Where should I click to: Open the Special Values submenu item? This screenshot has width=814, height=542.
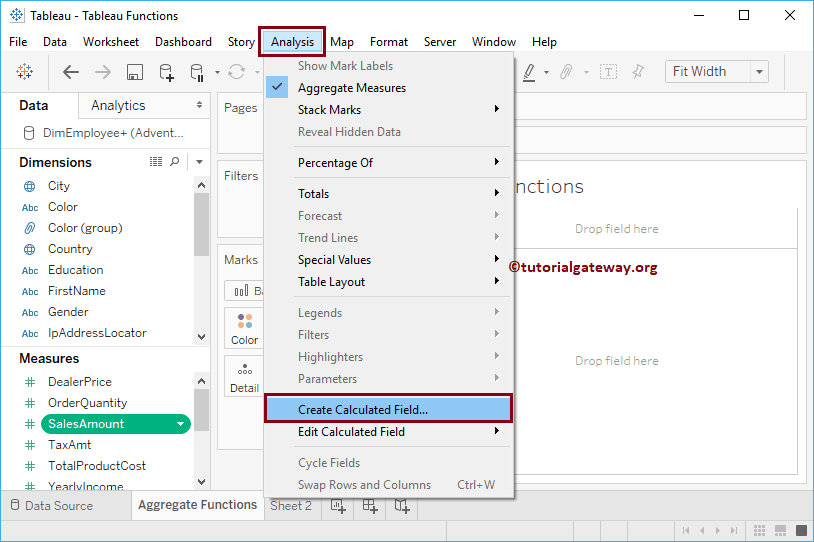[x=389, y=260]
